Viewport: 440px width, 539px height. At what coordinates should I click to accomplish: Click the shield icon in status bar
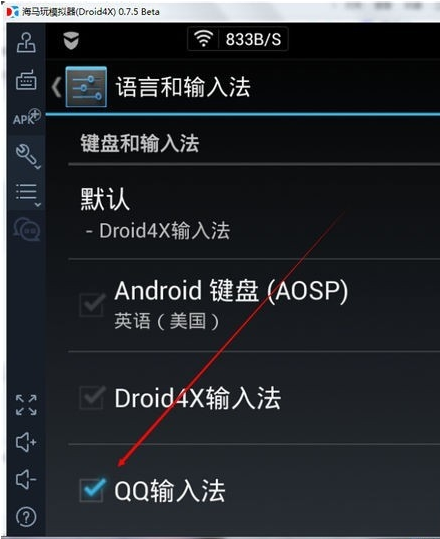pyautogui.click(x=71, y=41)
